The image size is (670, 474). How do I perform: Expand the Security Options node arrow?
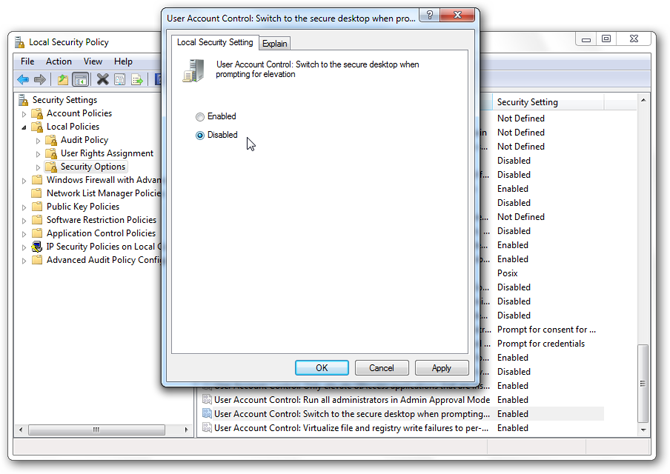click(x=38, y=167)
